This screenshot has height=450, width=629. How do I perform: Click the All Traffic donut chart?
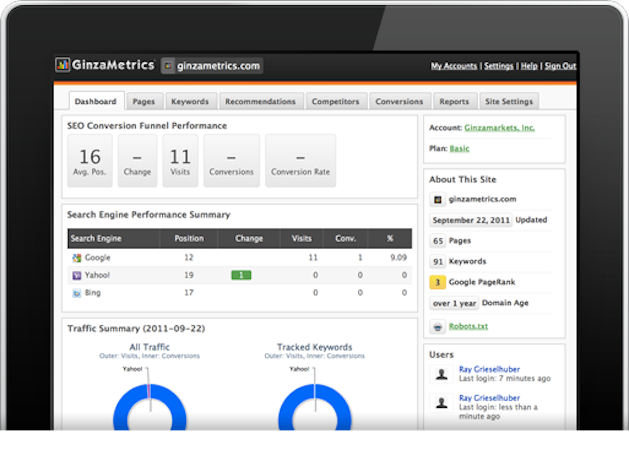(x=150, y=407)
